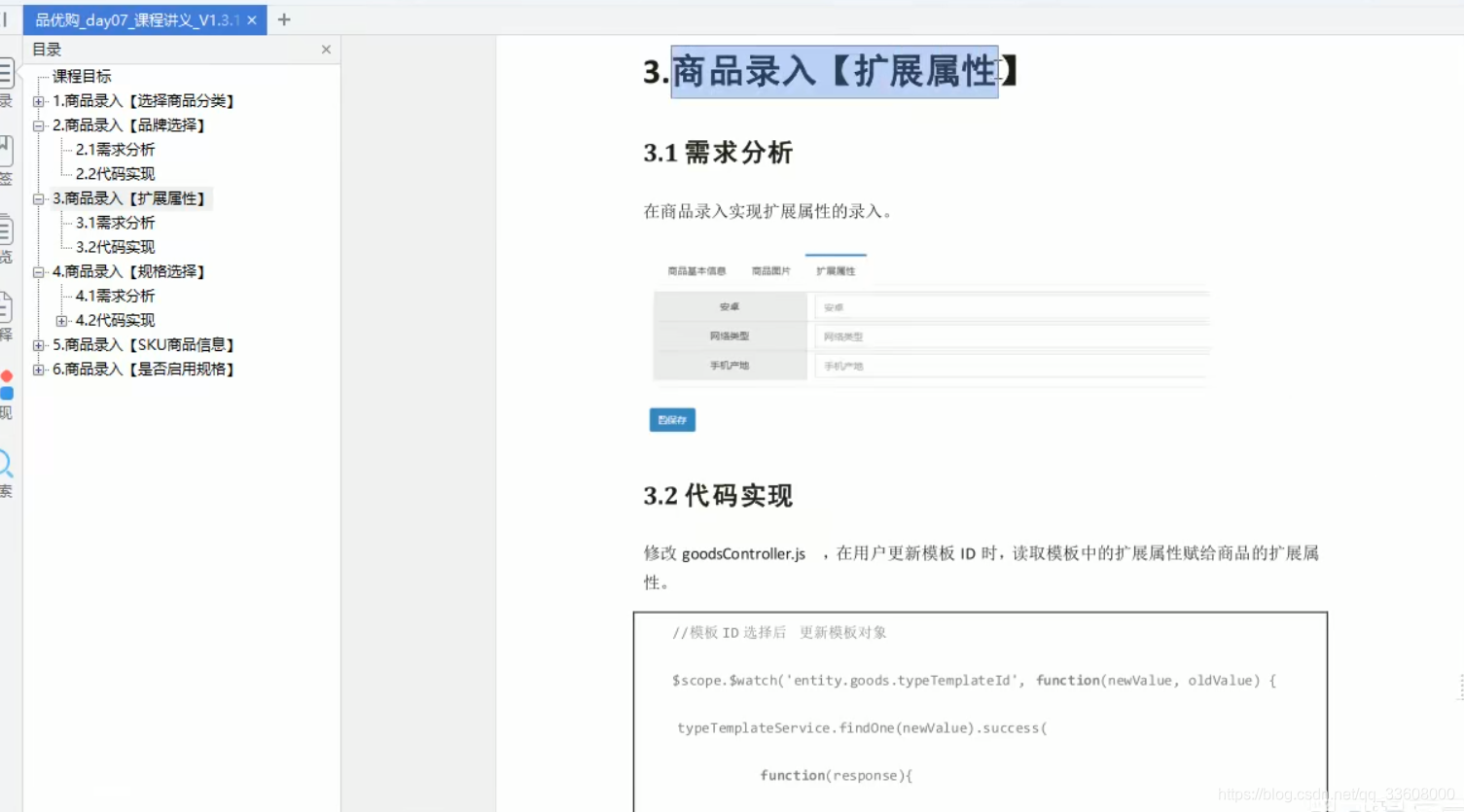
Task: Click the blue 保存 button in image
Action: 672,420
